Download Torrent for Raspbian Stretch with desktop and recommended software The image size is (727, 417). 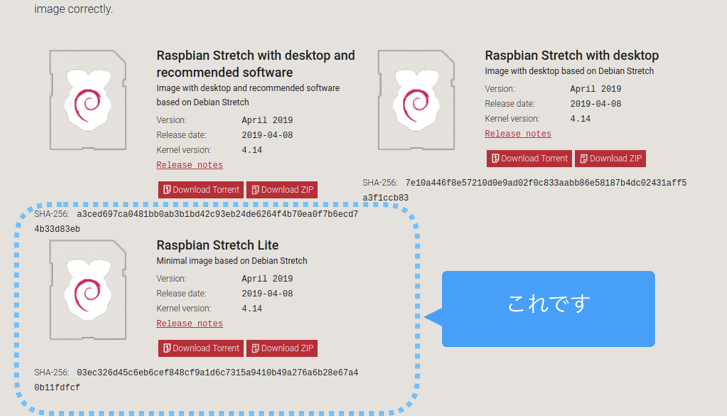(201, 190)
